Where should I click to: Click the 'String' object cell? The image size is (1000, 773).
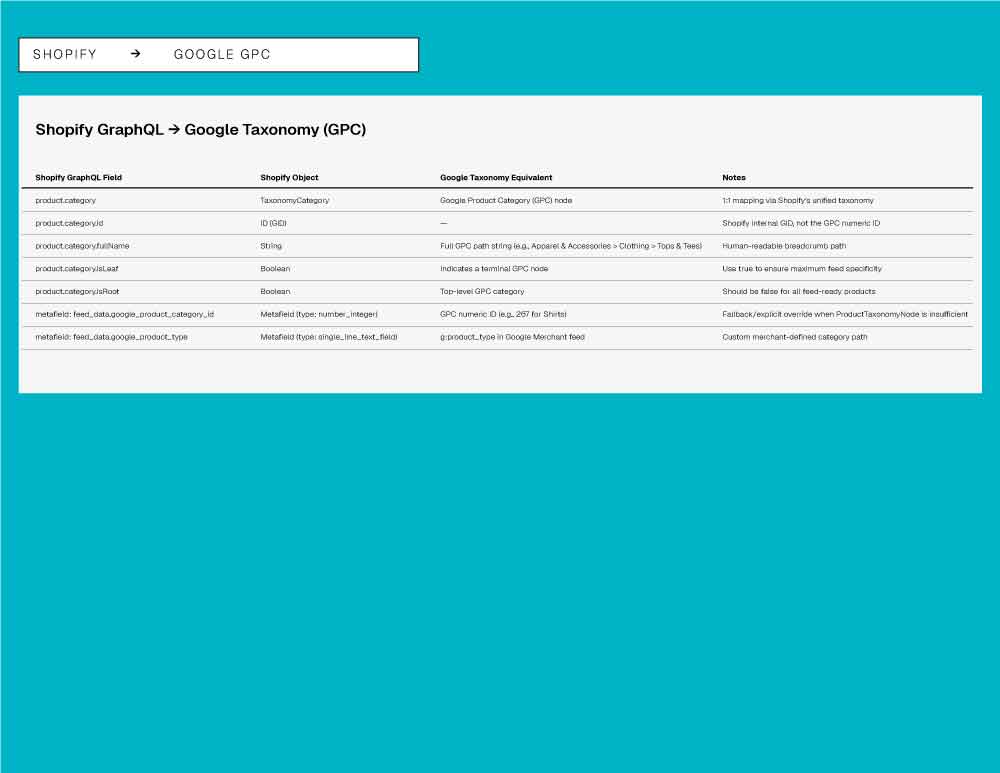(x=270, y=246)
